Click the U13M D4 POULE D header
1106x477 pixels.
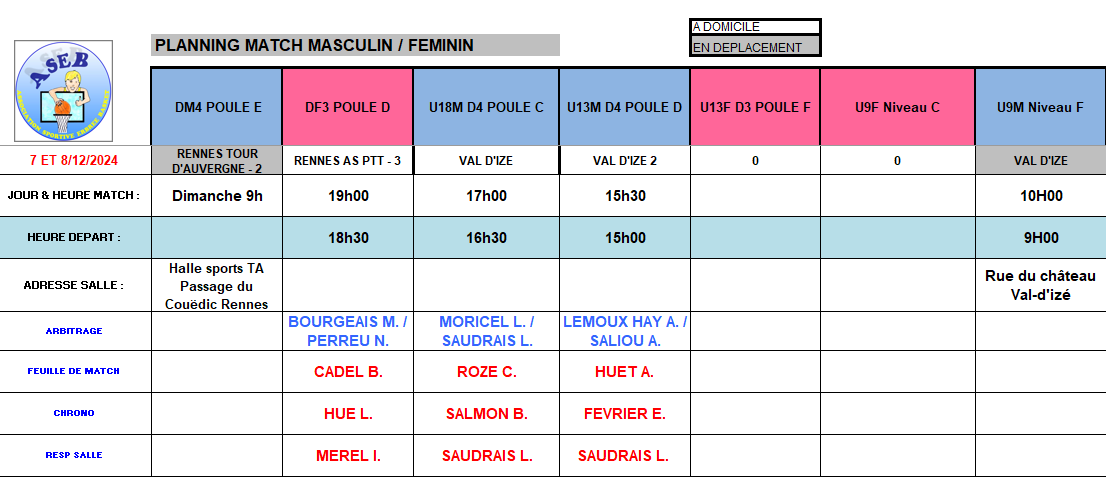click(624, 107)
